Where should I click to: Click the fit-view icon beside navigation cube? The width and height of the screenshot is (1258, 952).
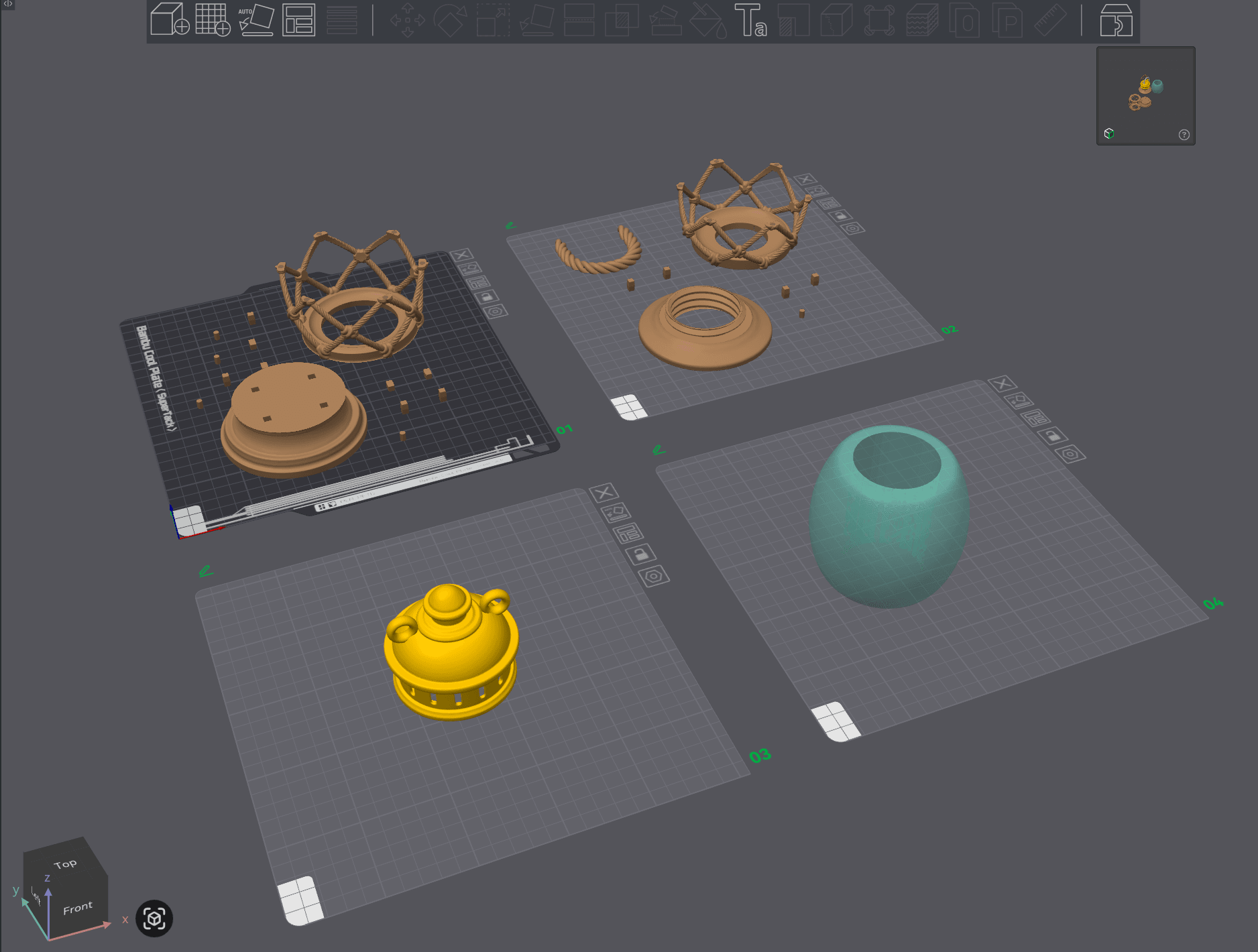154,918
